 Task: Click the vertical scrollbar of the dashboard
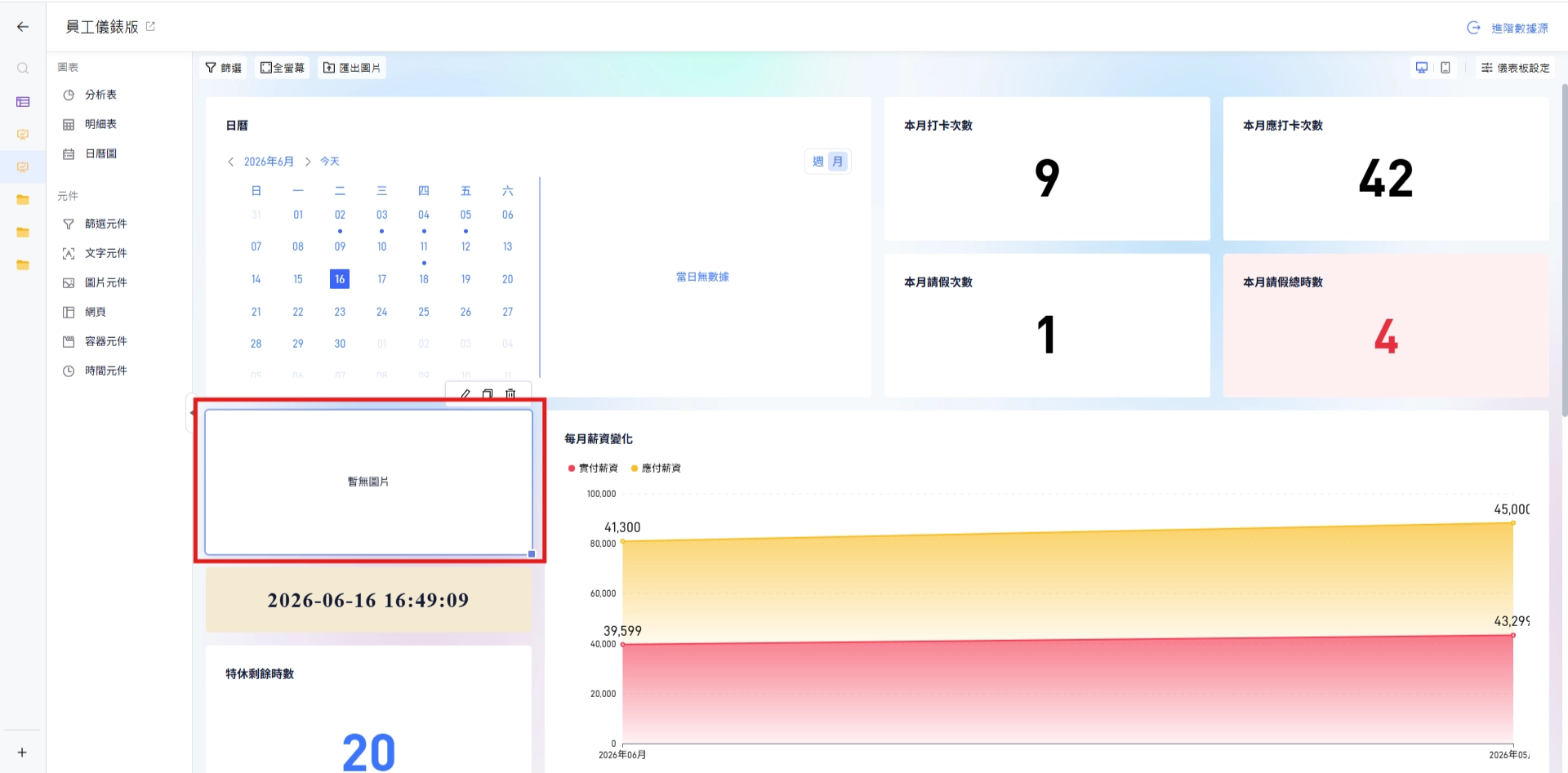[x=1564, y=249]
